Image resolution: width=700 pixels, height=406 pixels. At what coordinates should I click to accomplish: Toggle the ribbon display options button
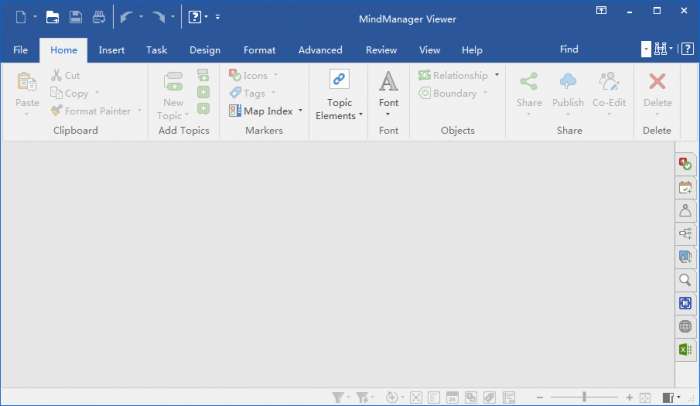click(x=601, y=10)
